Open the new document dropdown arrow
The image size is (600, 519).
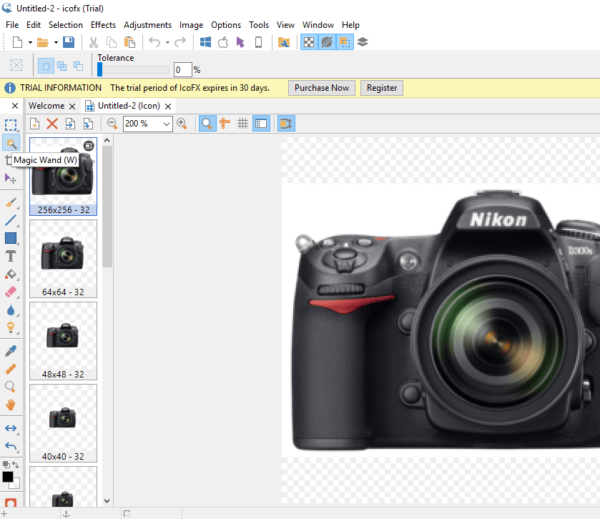click(30, 42)
